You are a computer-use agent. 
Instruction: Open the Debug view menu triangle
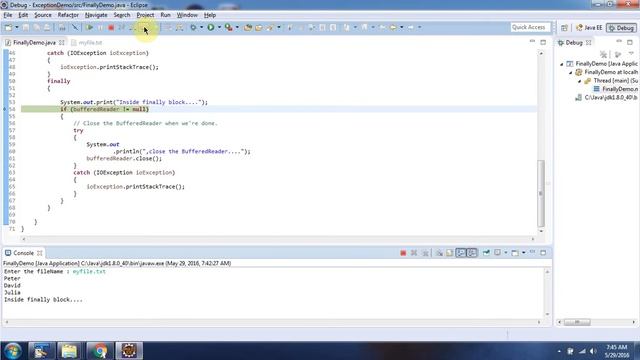coord(631,54)
